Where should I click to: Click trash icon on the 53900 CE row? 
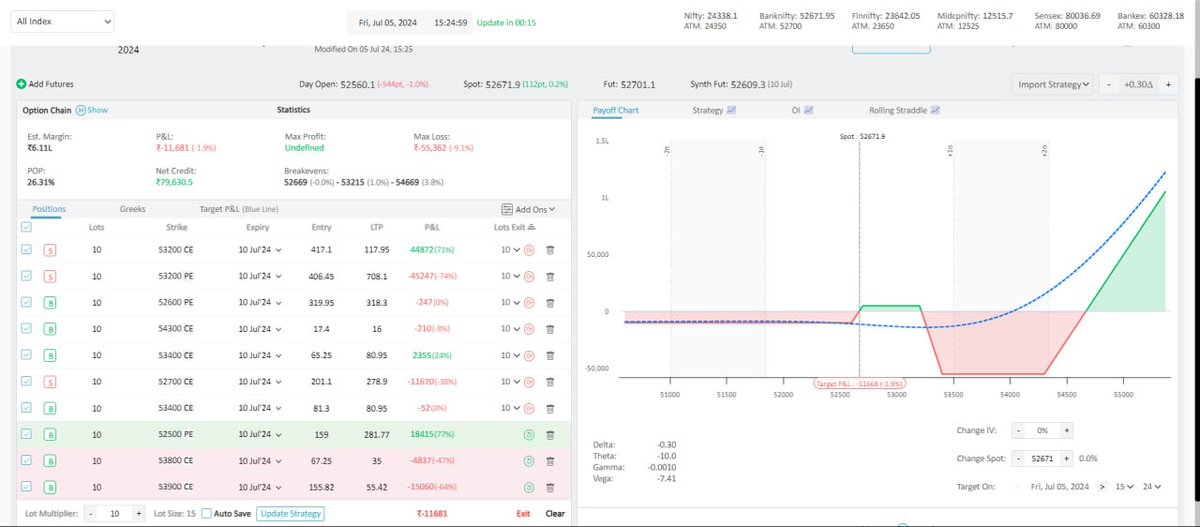[x=549, y=487]
